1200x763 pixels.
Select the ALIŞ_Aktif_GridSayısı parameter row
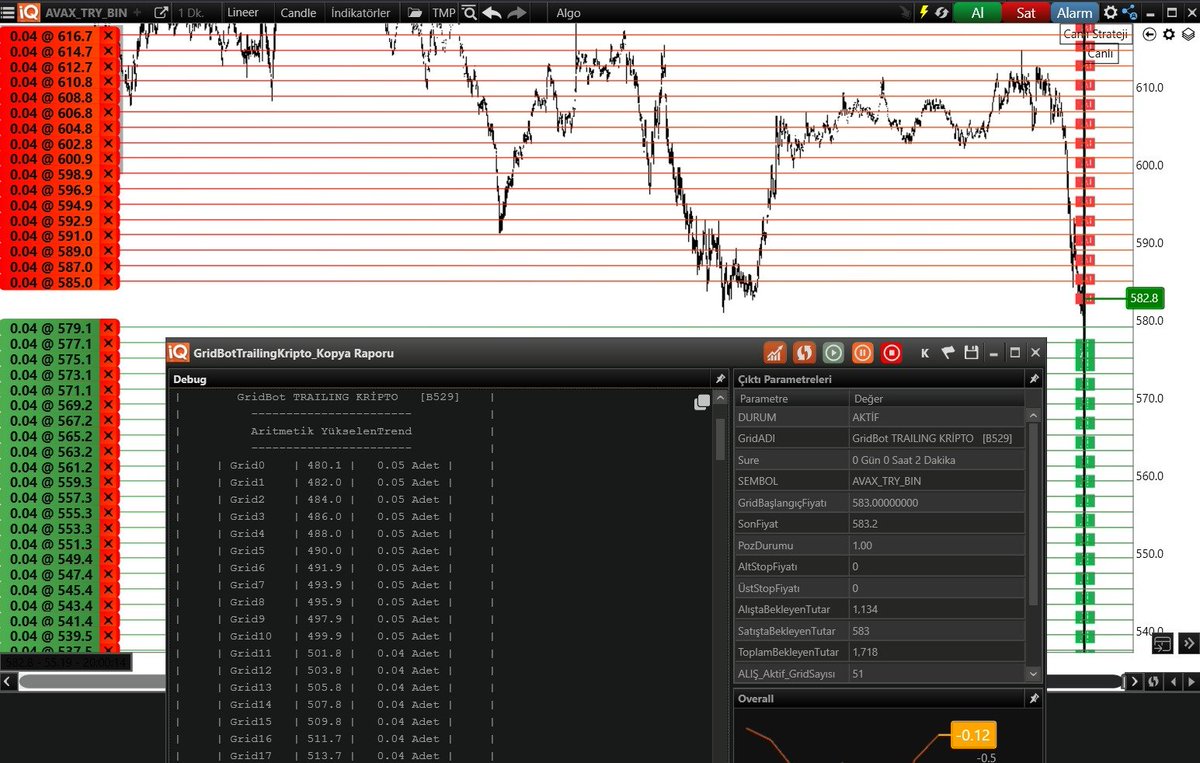[880, 674]
